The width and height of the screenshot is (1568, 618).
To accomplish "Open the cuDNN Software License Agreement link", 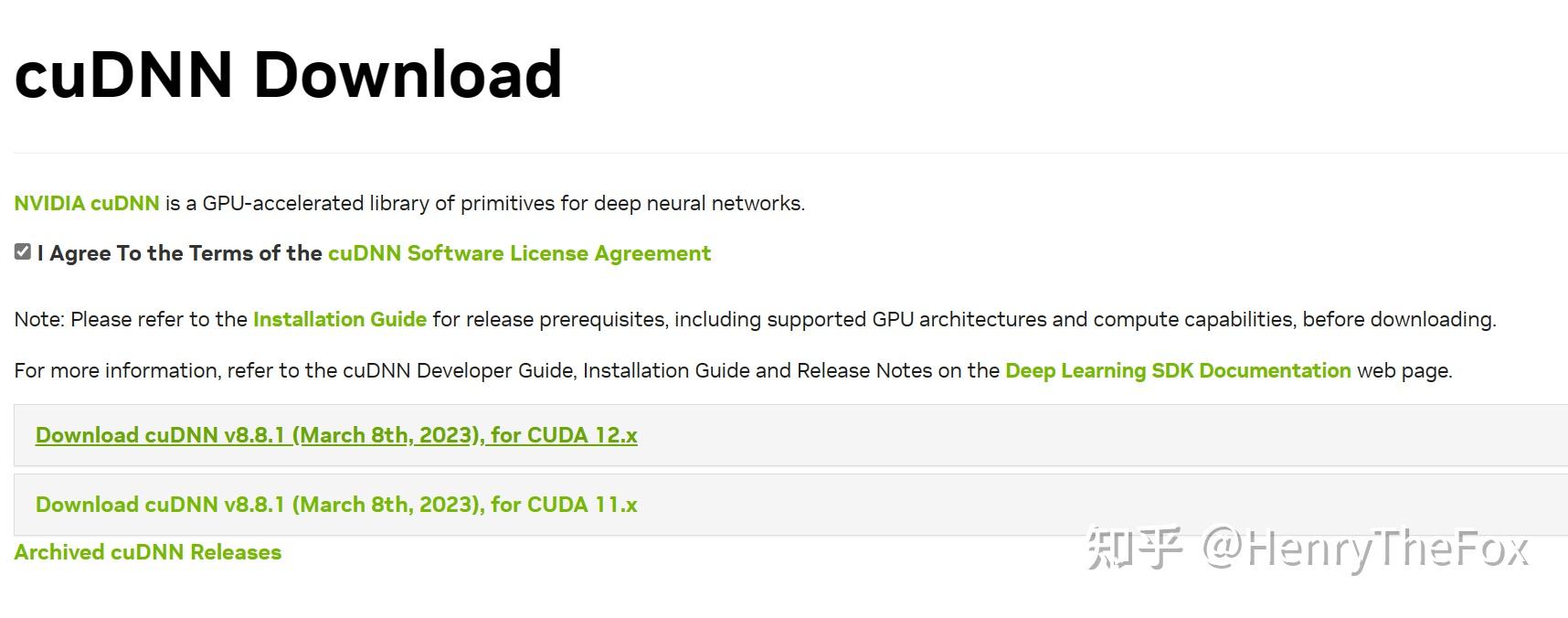I will 519,253.
